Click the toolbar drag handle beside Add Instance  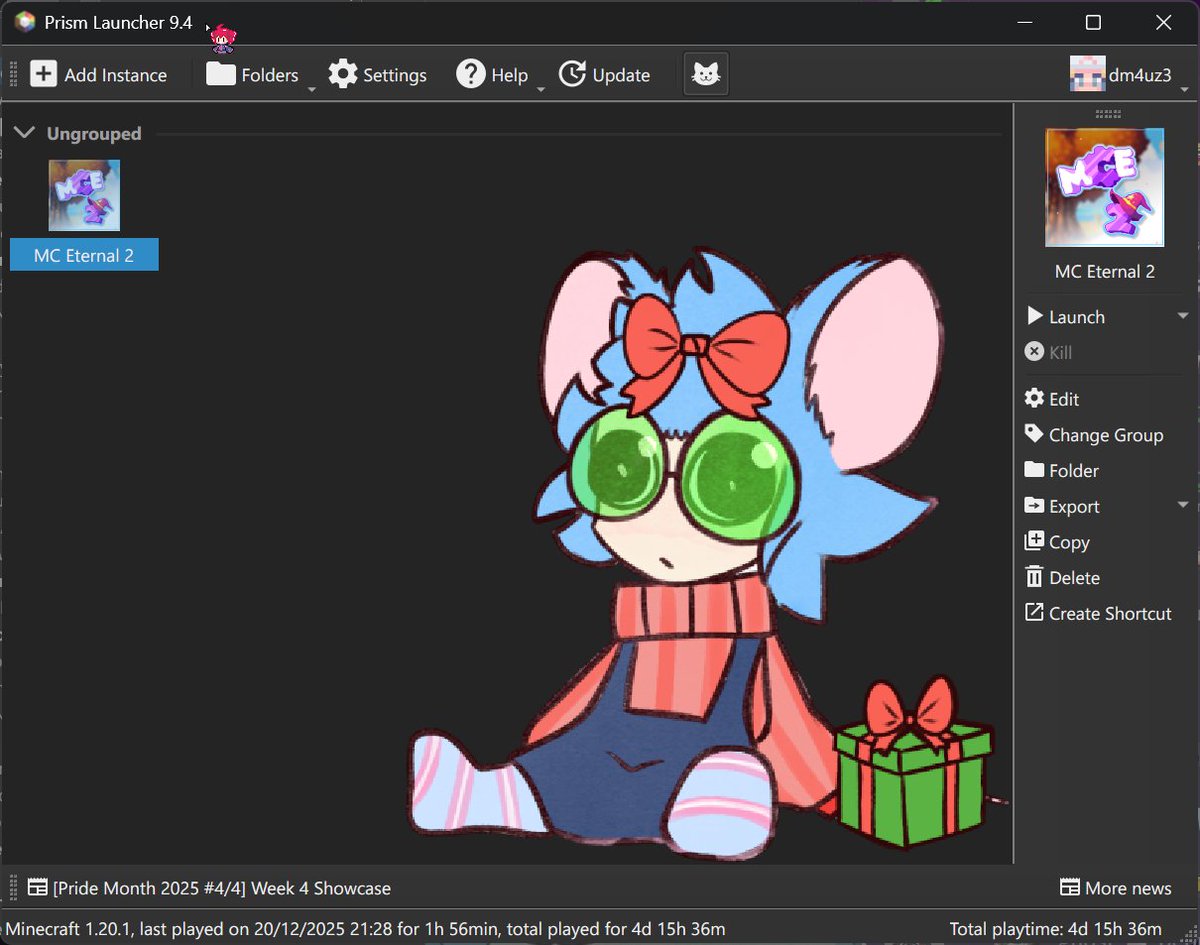[x=13, y=74]
